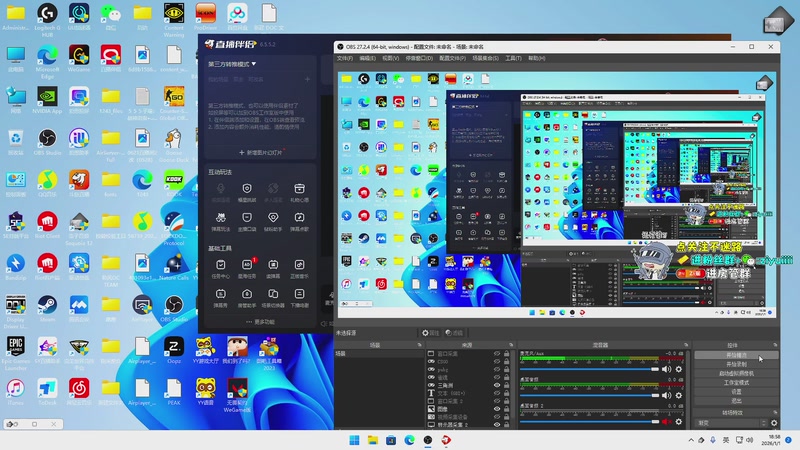Click the 开始推流 button

click(736, 355)
